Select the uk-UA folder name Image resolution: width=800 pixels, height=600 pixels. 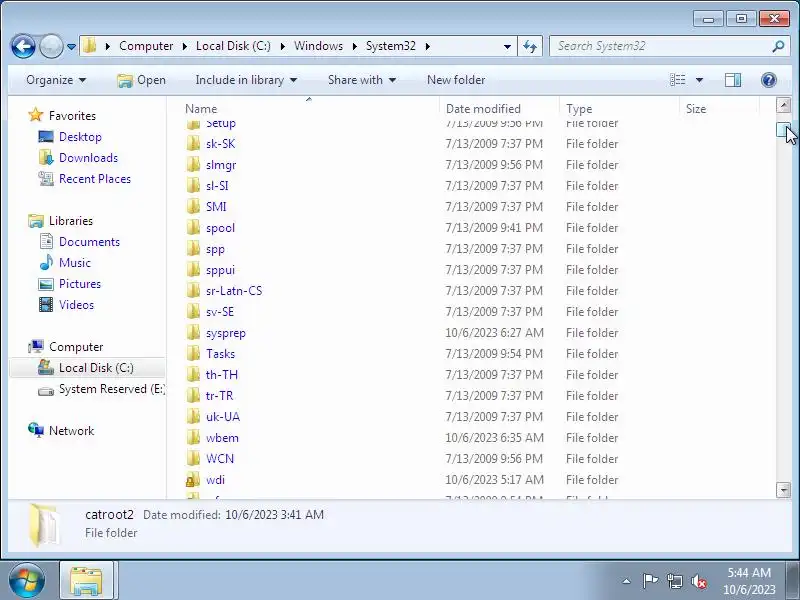click(222, 417)
